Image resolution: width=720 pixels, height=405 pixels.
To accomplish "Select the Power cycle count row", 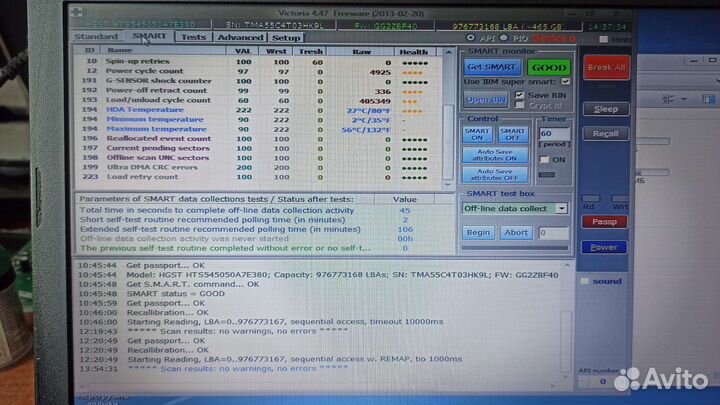I will pos(257,71).
